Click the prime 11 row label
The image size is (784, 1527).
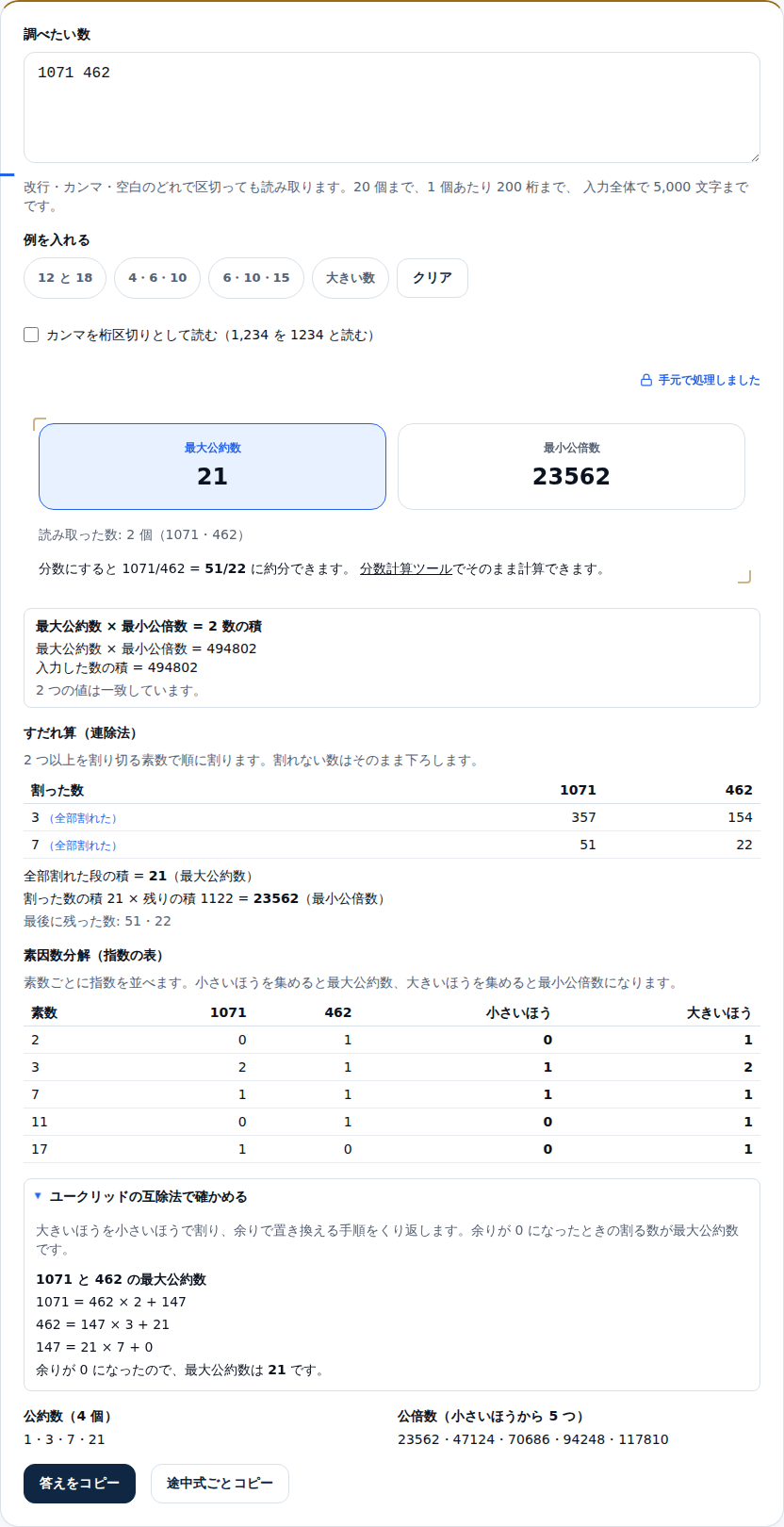point(39,1123)
